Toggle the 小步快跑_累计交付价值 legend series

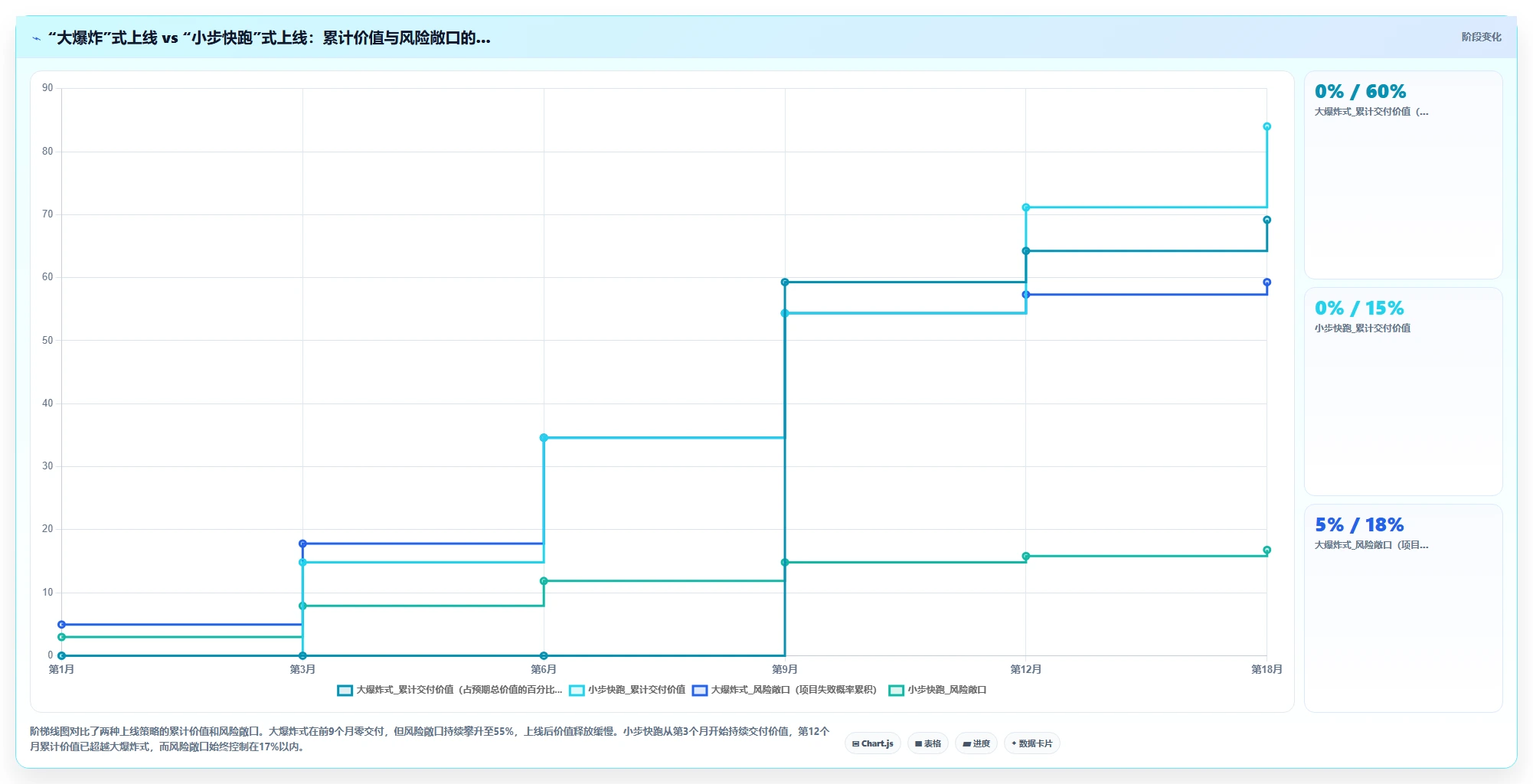(628, 690)
